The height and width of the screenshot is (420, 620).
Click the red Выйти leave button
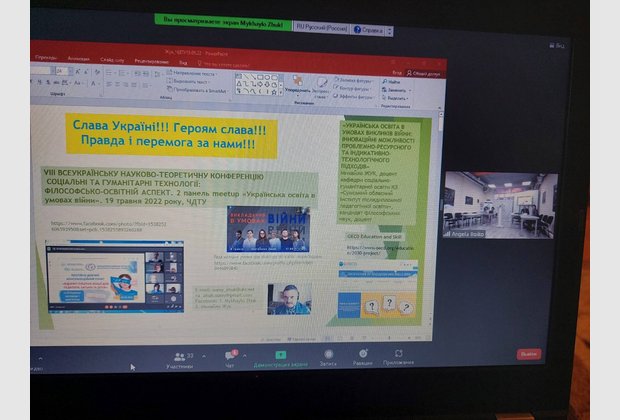pos(529,353)
